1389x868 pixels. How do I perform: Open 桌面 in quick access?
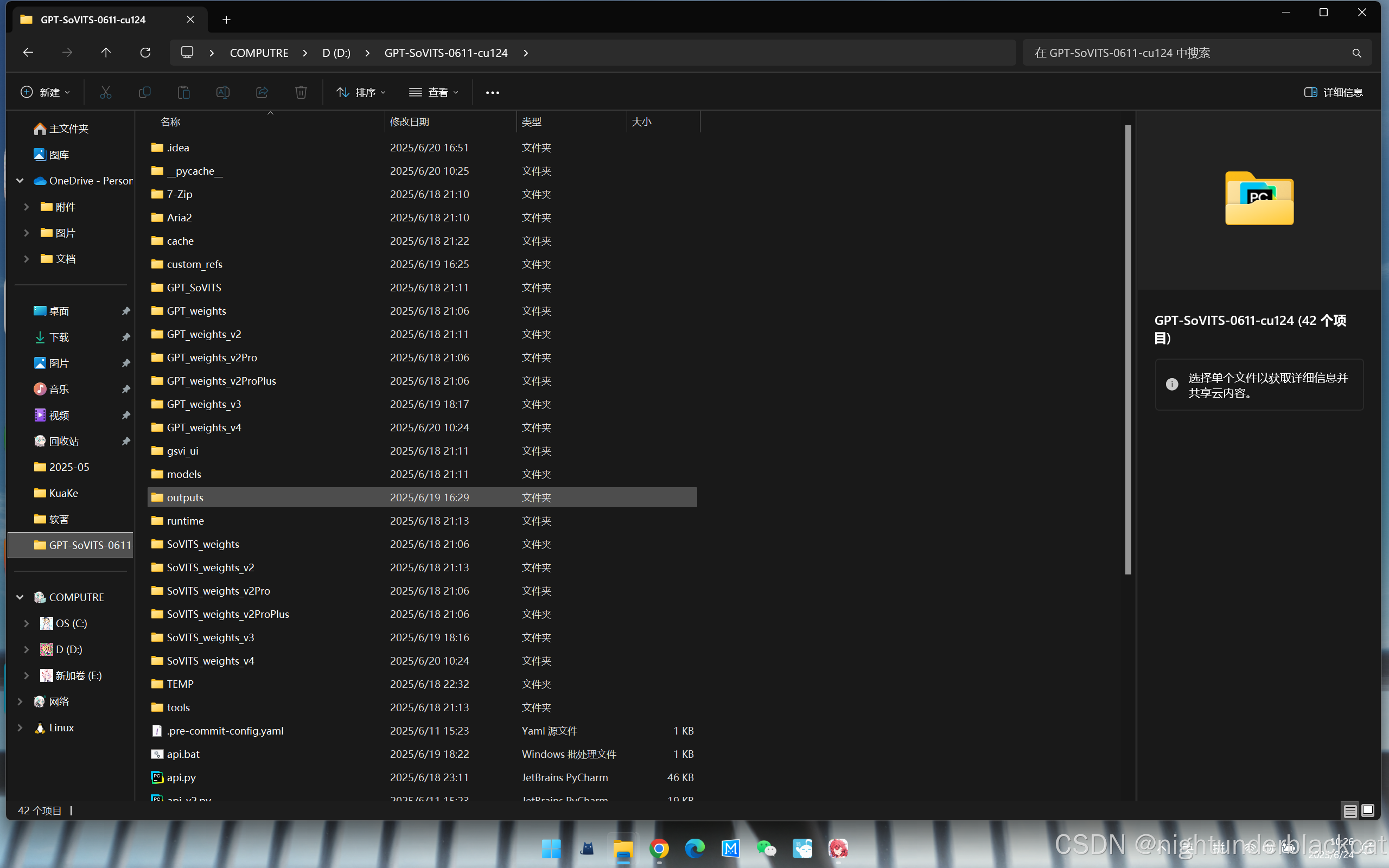click(52, 311)
